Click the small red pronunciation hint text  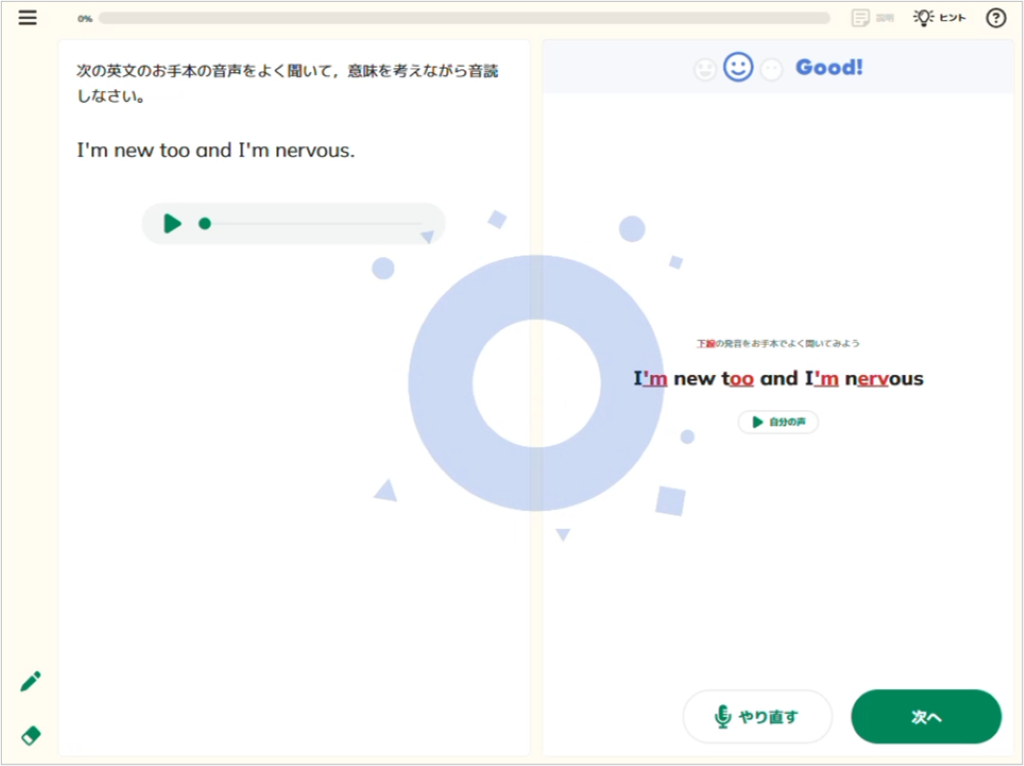[x=778, y=343]
